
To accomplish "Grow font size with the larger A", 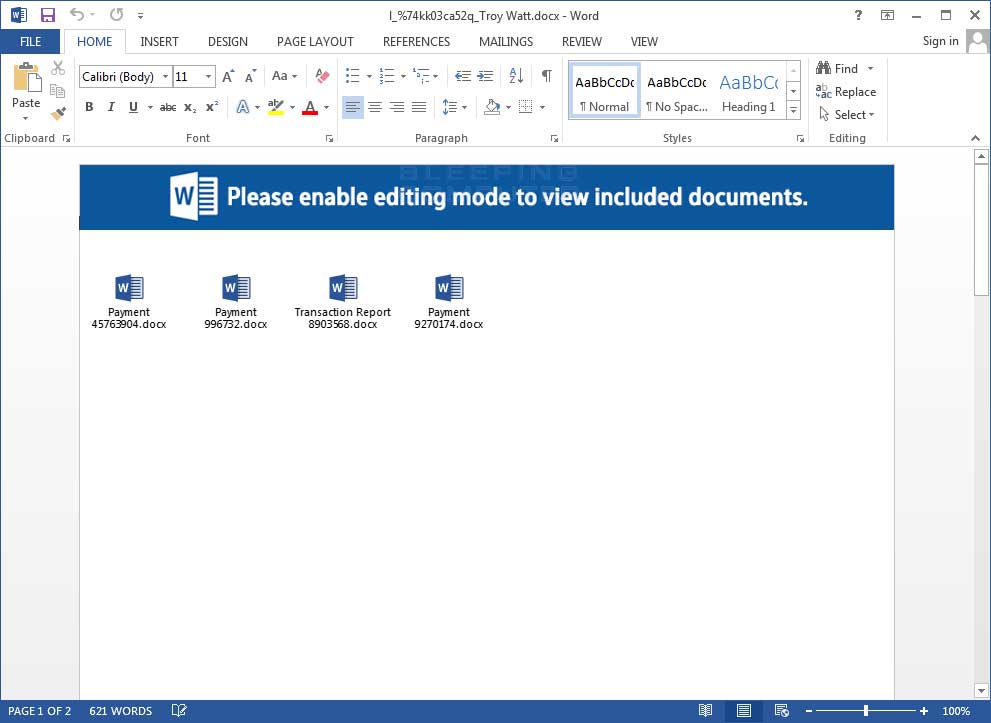I will click(228, 76).
